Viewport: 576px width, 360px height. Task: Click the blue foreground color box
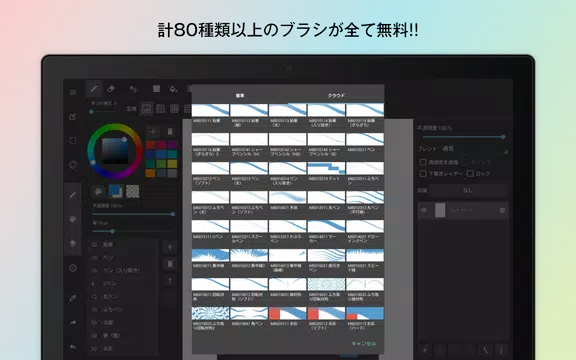tap(116, 191)
